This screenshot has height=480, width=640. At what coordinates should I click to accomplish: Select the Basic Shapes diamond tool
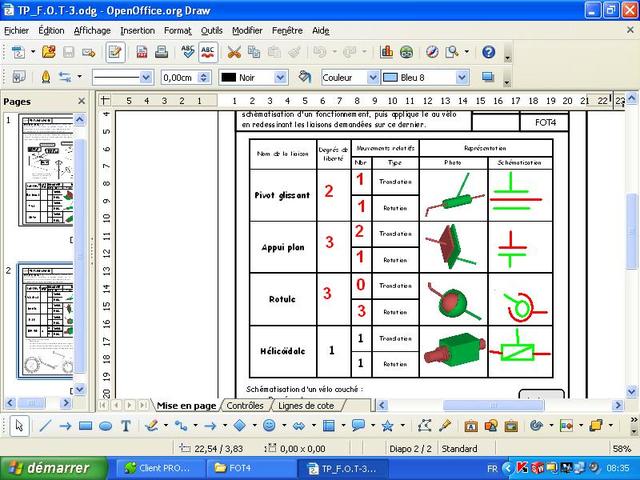(x=240, y=426)
